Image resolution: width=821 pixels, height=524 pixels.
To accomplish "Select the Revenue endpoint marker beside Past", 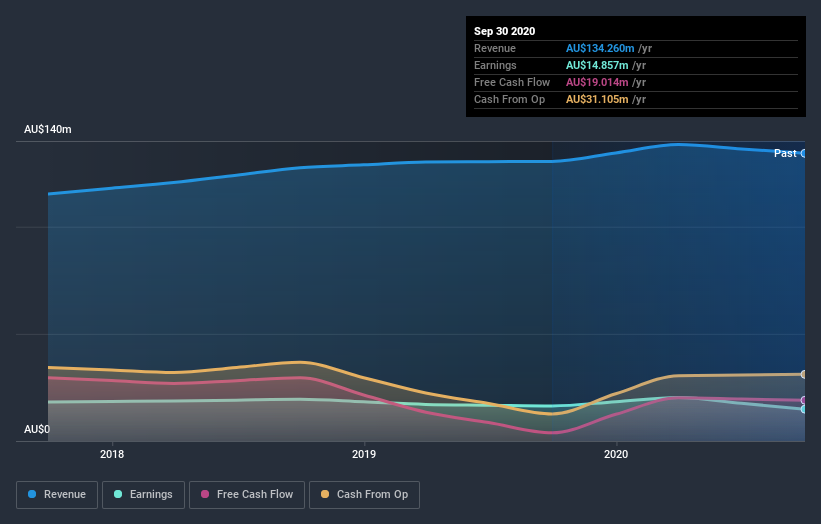I will (x=804, y=153).
